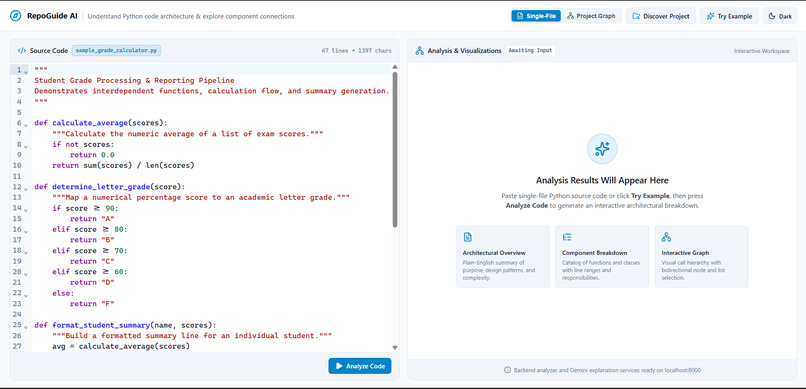Screen dimensions: 806x389
Task: Click the editor scroll down arrow
Action: pos(395,348)
